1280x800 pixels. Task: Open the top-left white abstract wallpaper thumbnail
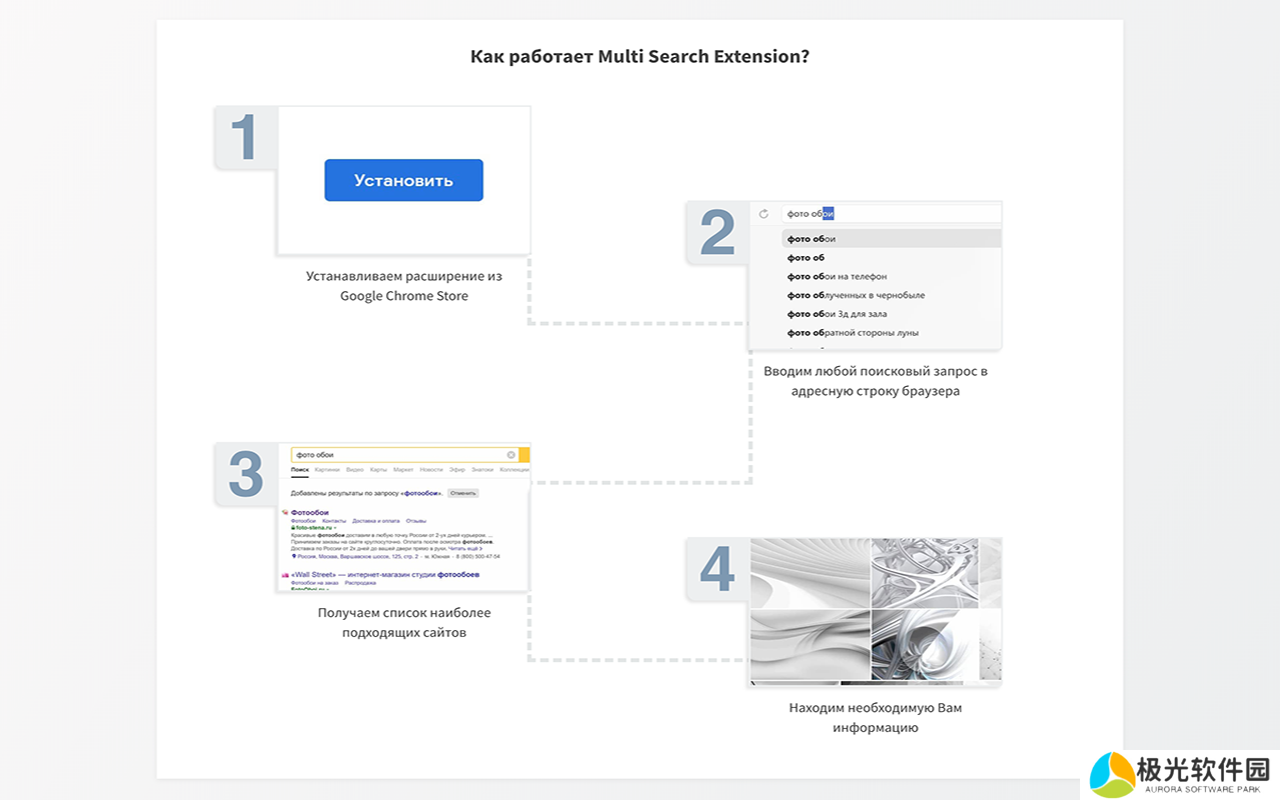tap(809, 572)
